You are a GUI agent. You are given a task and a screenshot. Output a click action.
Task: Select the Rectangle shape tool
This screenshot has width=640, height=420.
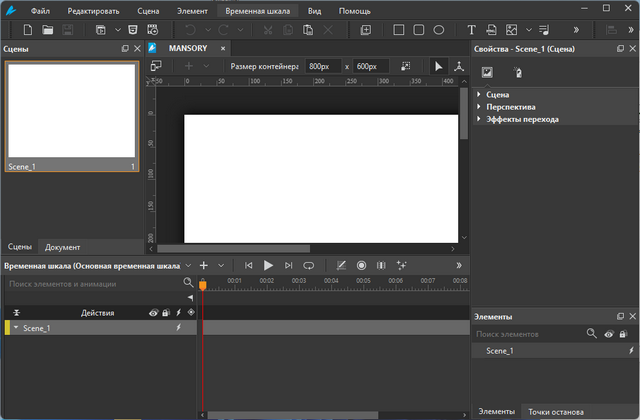pos(398,30)
